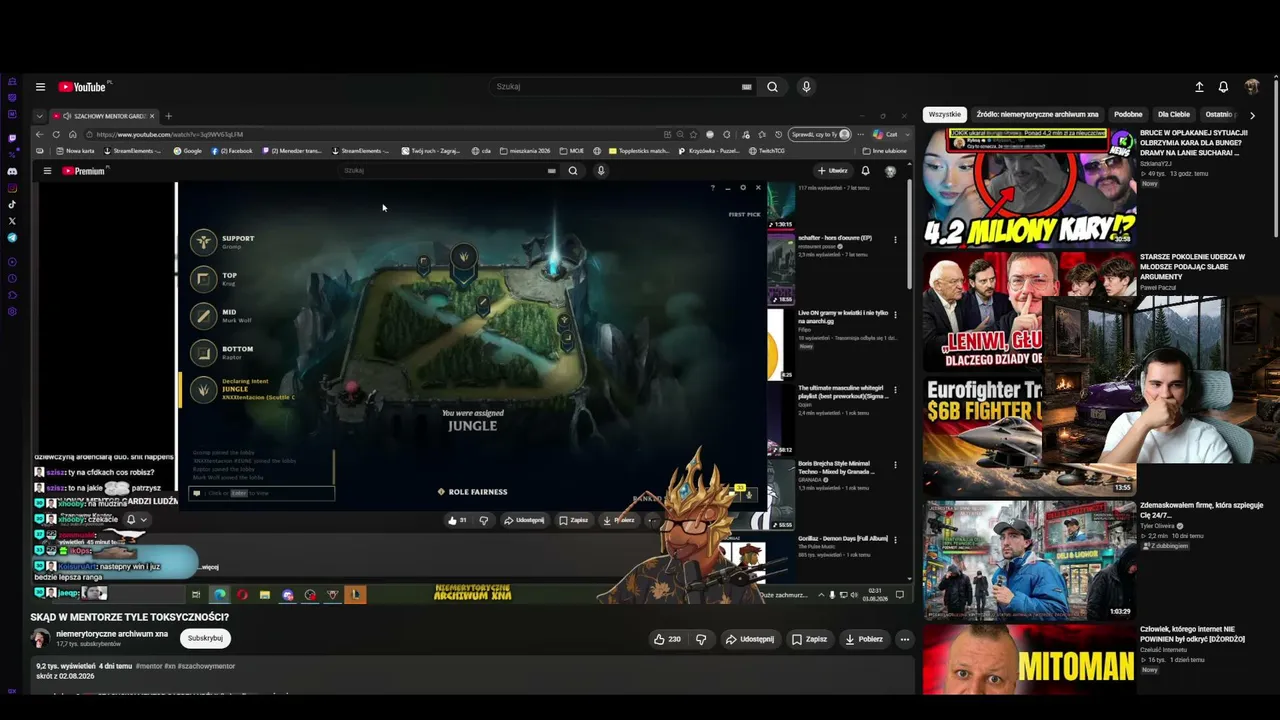Open the Czat Copilot button in inner browser
Screen dimensions: 1280x720
pyautogui.click(x=885, y=134)
